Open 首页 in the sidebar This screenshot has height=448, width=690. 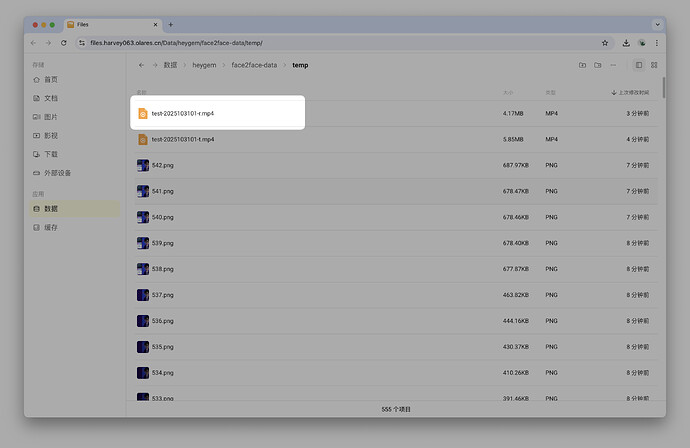pos(51,79)
